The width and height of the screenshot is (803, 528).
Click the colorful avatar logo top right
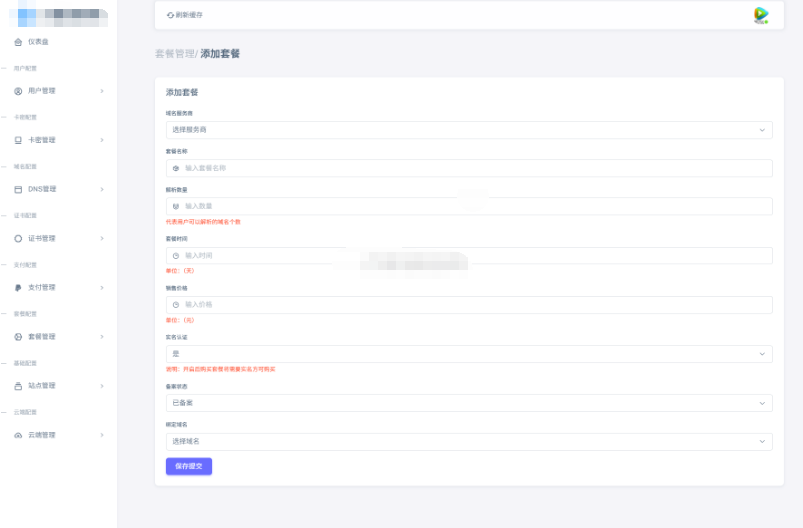(761, 15)
